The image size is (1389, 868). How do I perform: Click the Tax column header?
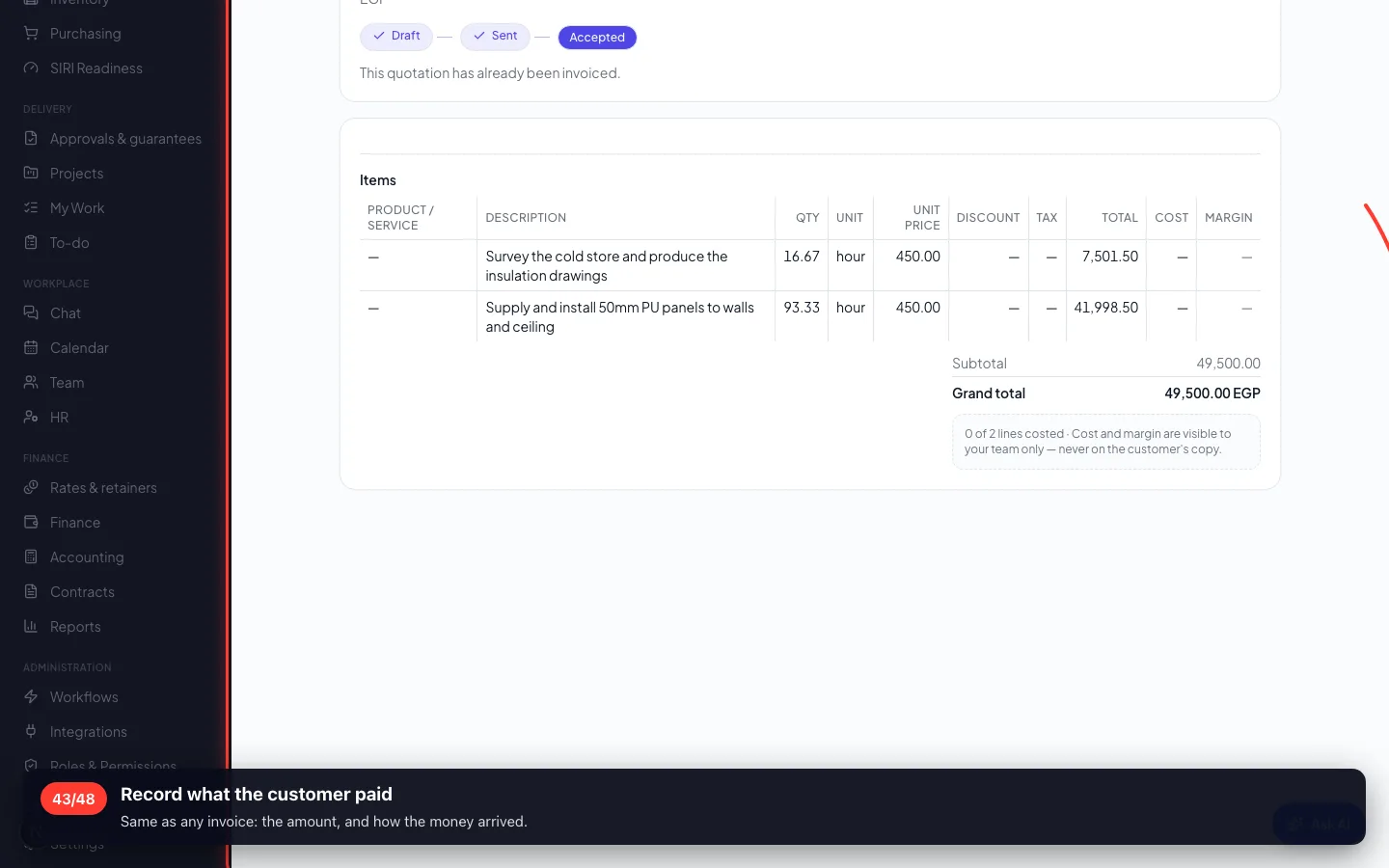(1047, 218)
